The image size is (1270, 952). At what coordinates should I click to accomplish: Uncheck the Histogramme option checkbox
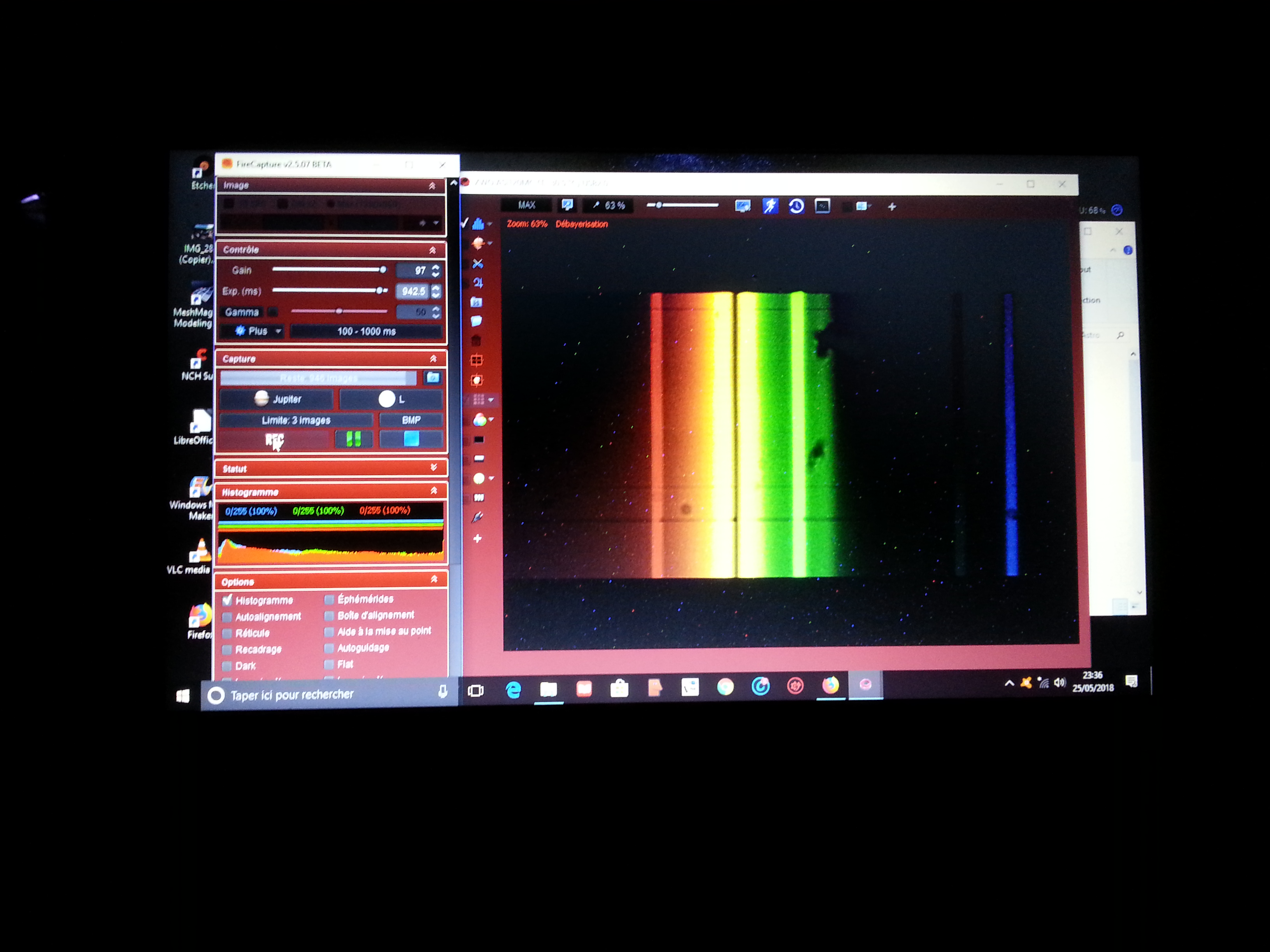227,601
